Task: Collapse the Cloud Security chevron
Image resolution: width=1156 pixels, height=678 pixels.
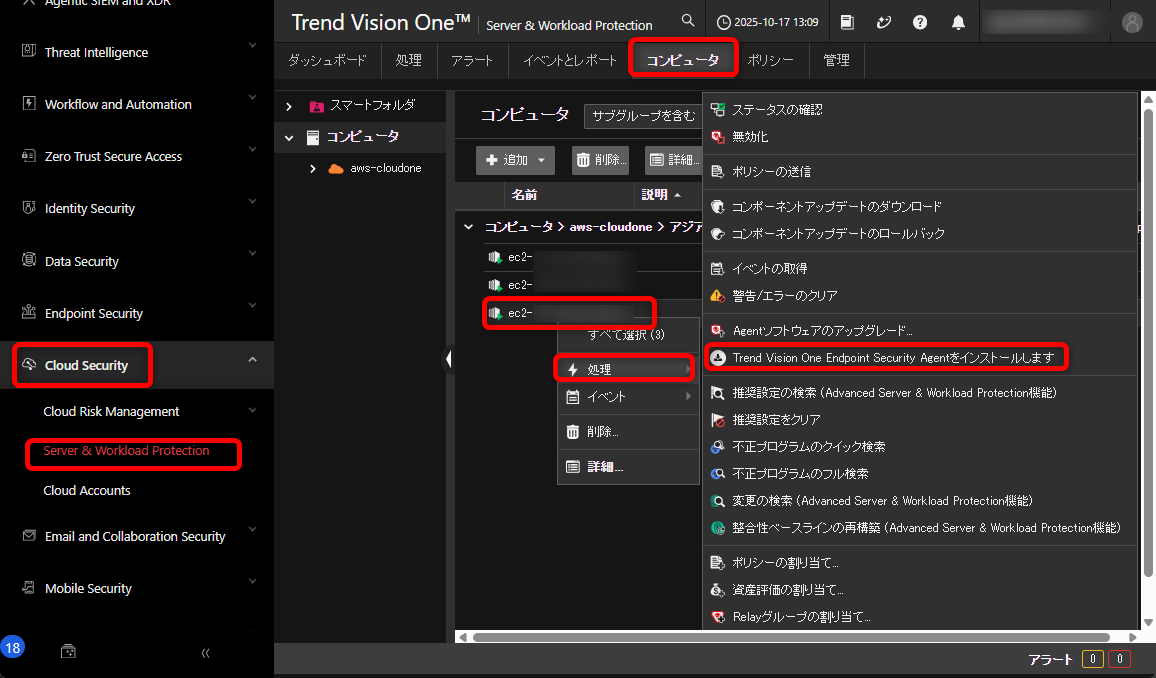Action: (253, 360)
